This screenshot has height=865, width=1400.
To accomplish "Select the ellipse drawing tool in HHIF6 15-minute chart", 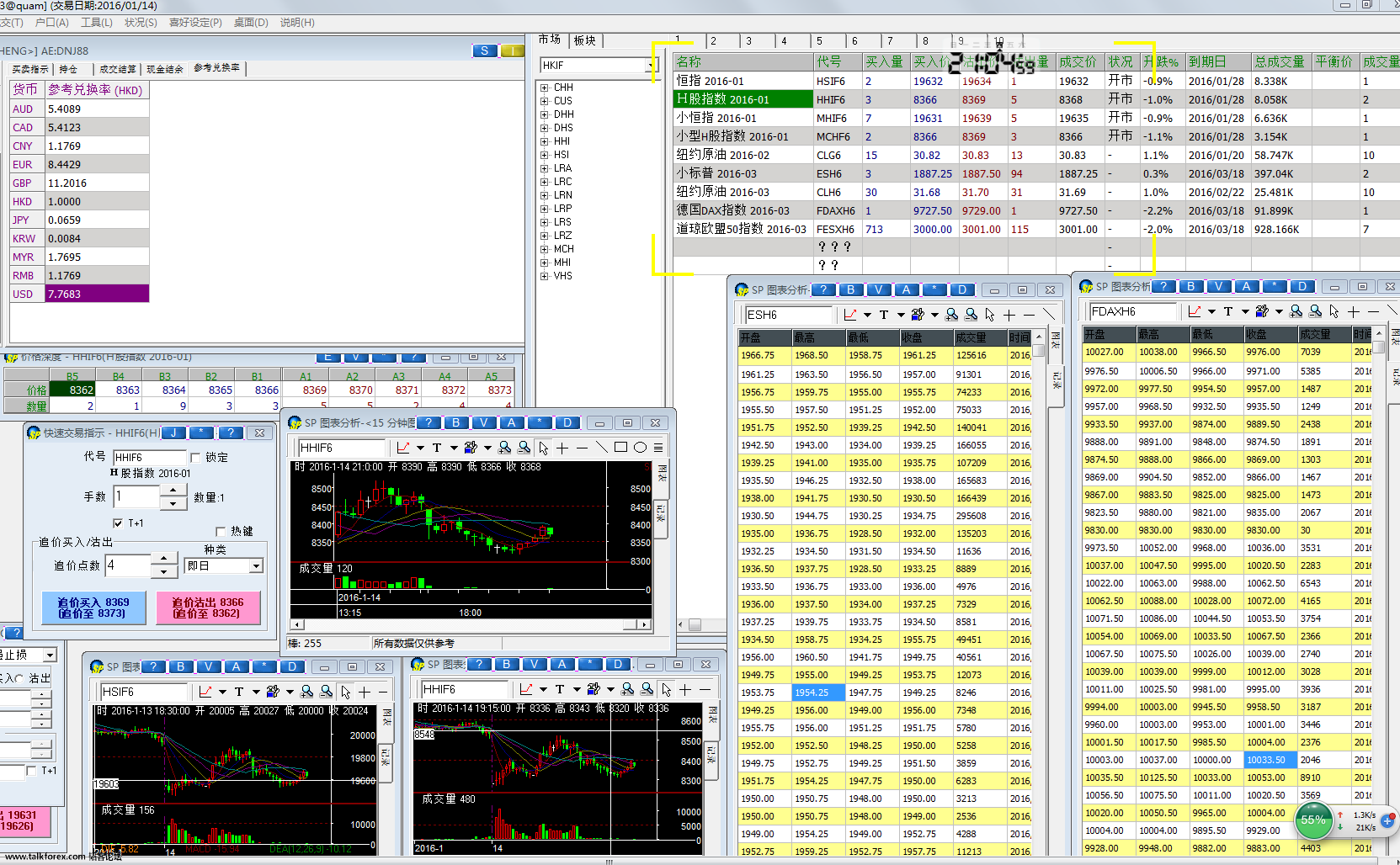I will 640,448.
